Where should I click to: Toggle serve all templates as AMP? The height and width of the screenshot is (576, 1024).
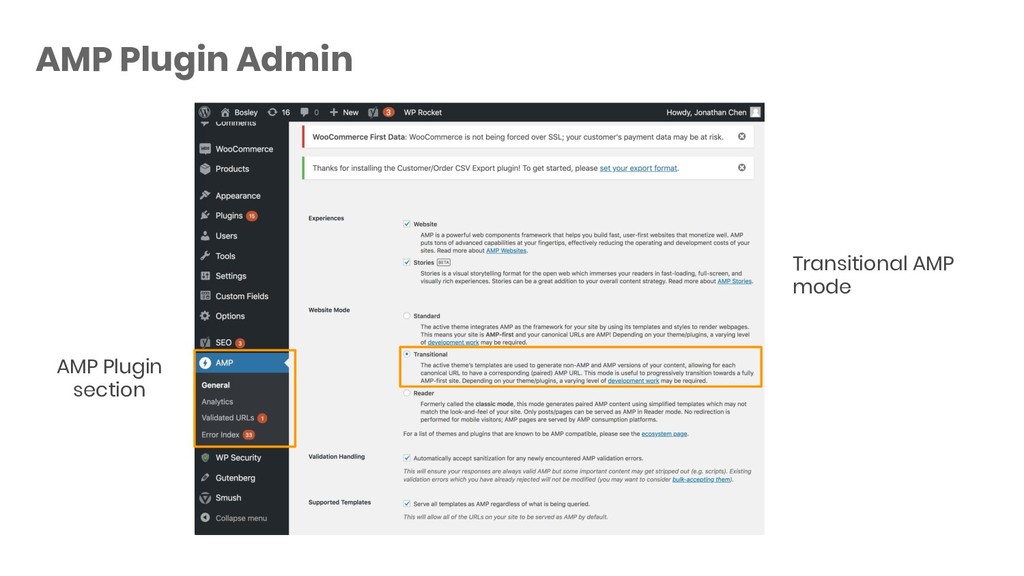407,504
